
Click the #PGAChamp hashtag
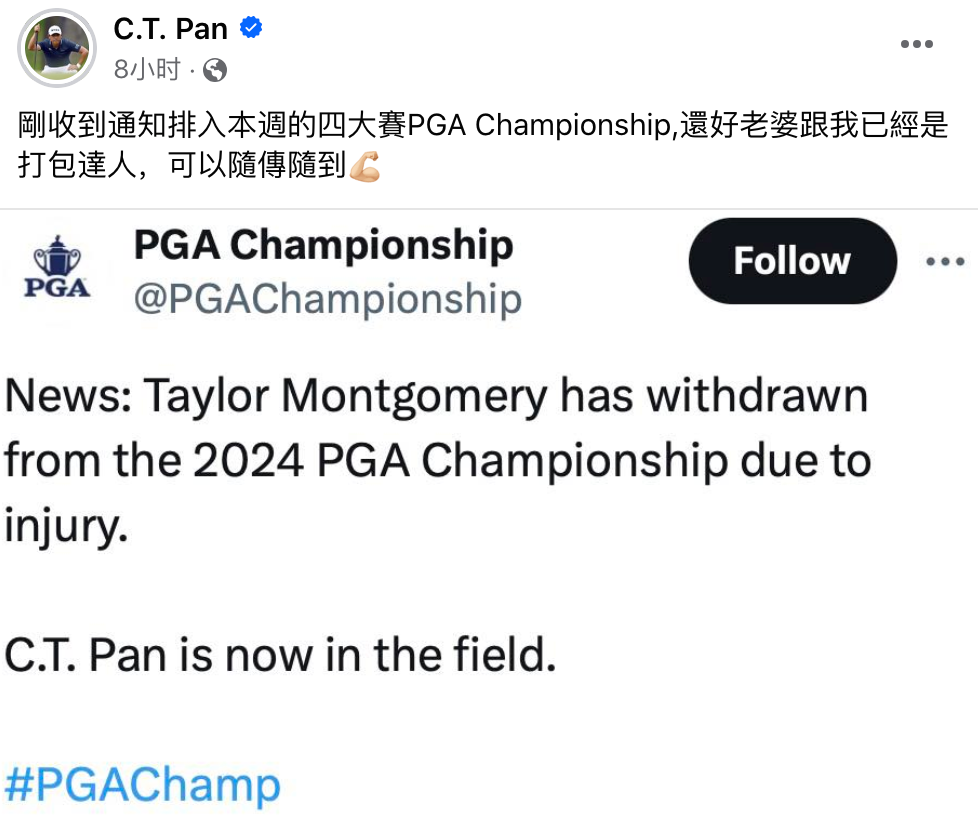point(142,783)
